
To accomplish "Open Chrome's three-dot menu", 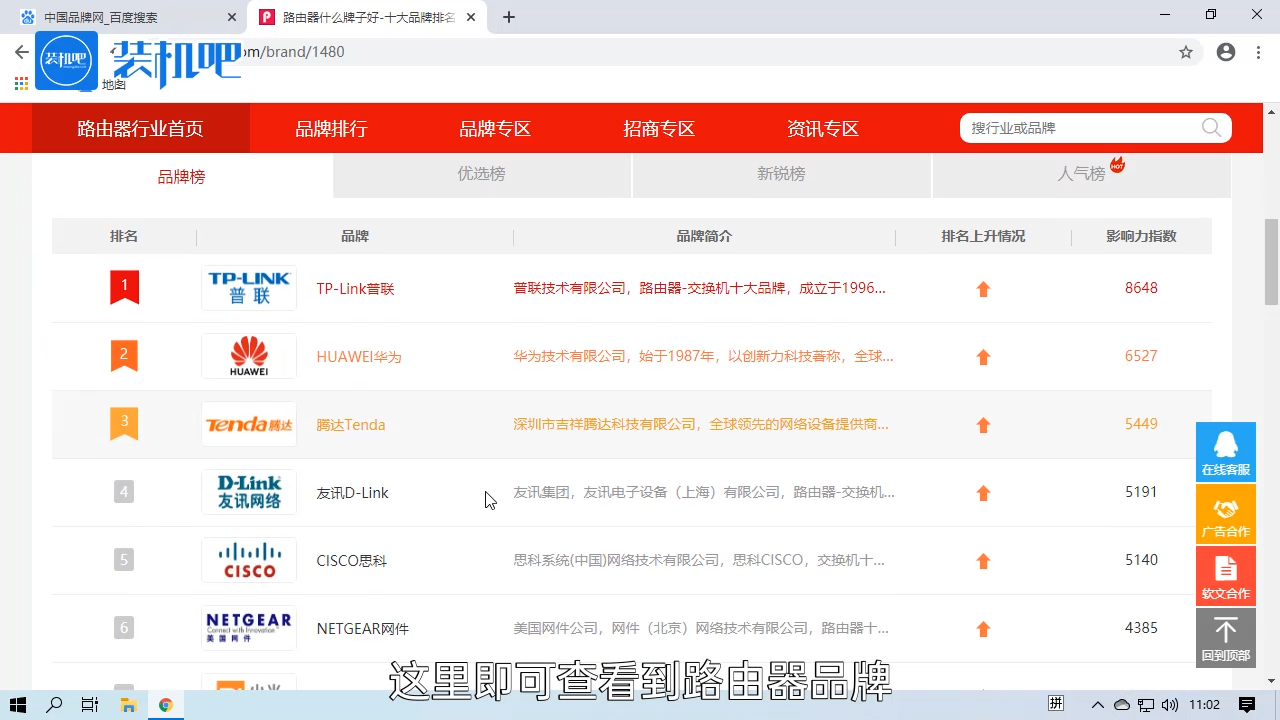I will [1258, 52].
